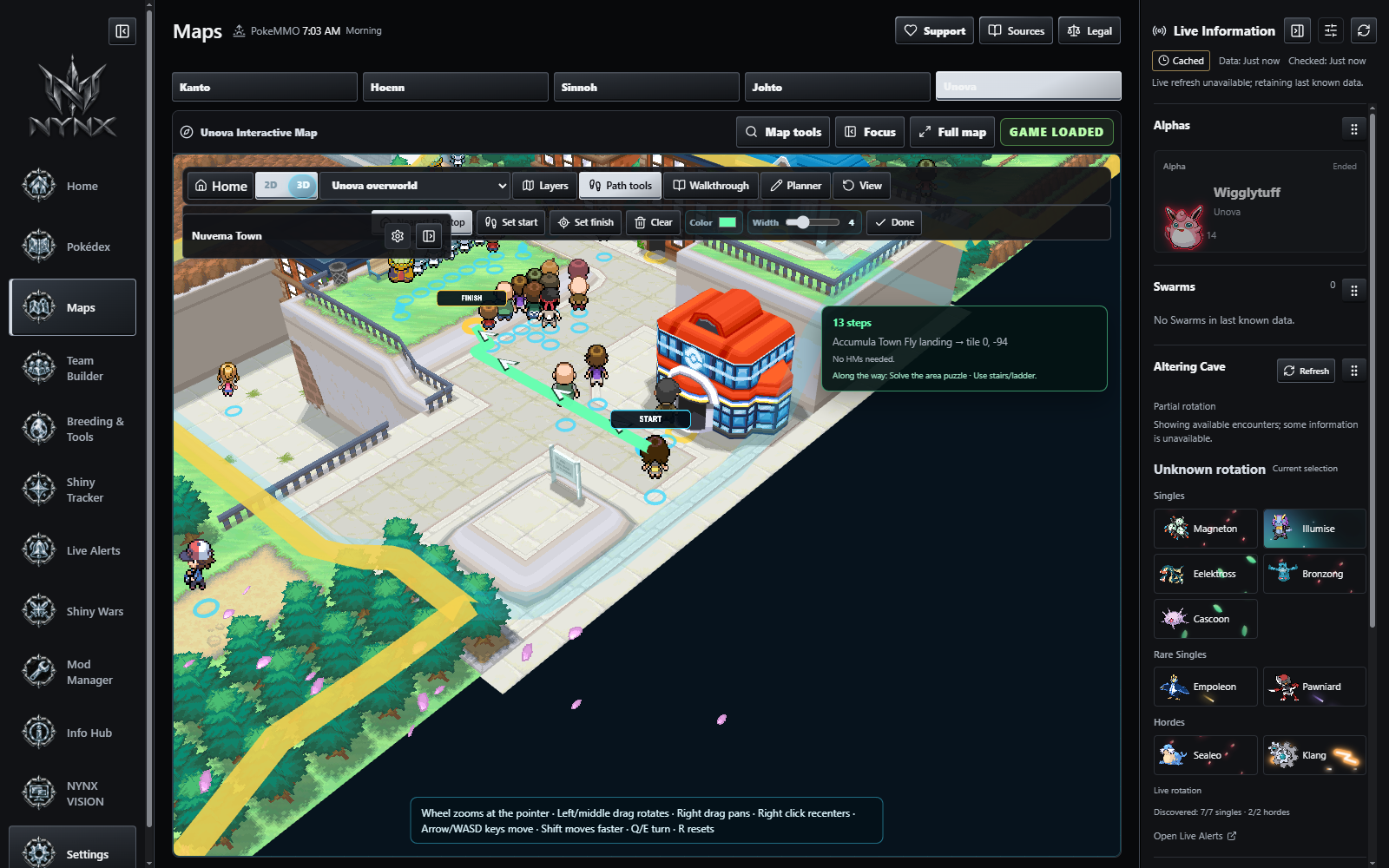This screenshot has height=868, width=1389.
Task: Open NYNX VISION from sidebar
Action: pyautogui.click(x=73, y=793)
